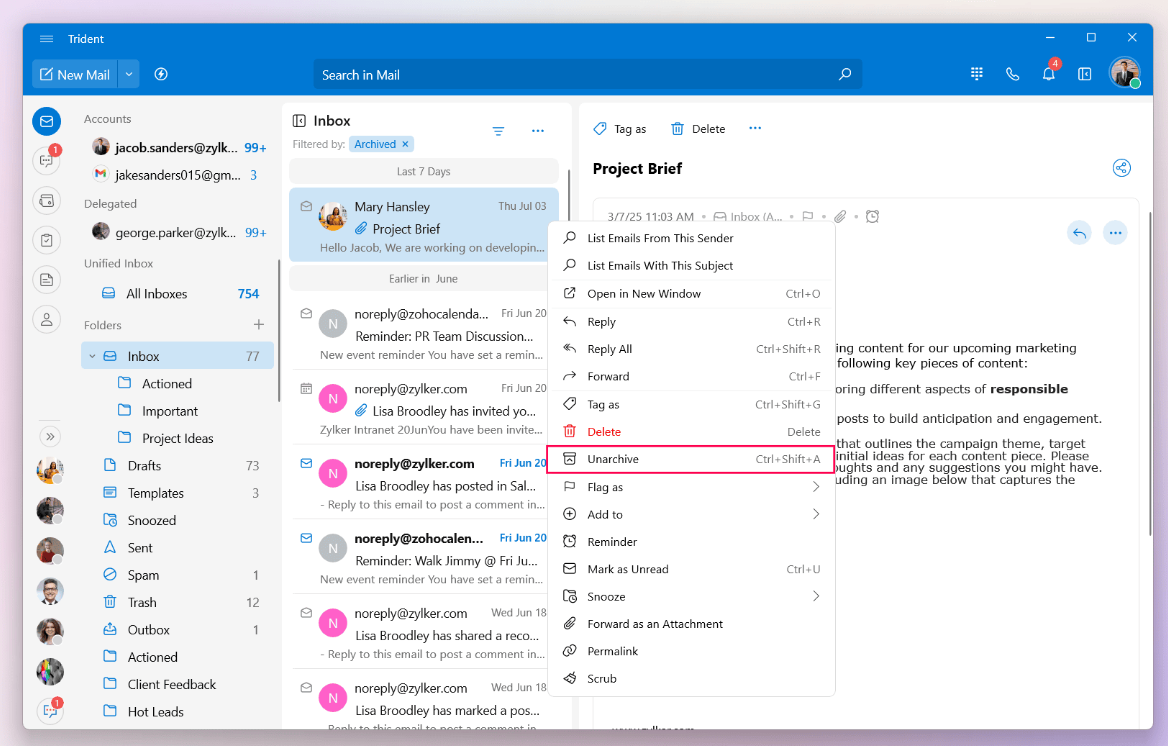Choose Open in New Window
This screenshot has height=746, width=1168.
(691, 294)
